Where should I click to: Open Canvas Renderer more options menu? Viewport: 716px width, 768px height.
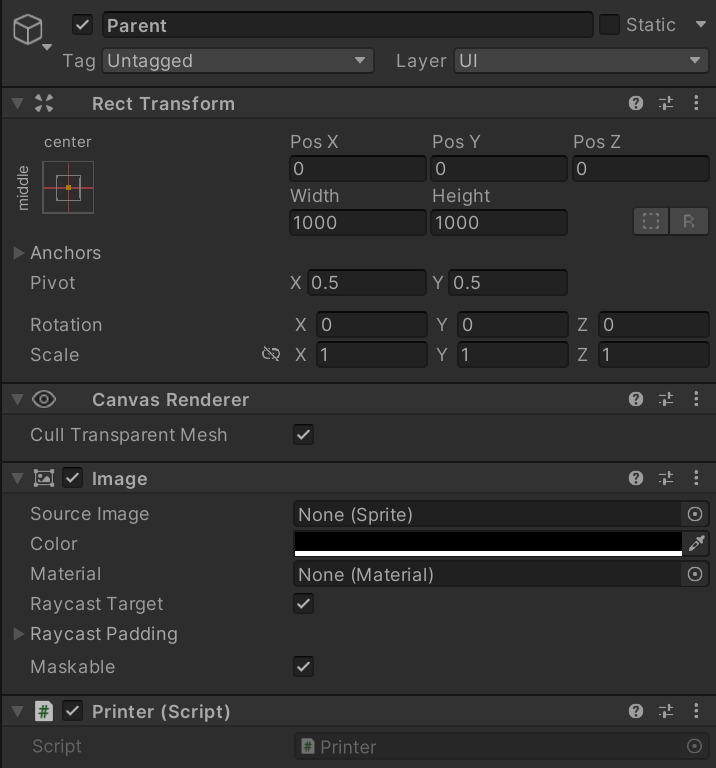click(x=696, y=399)
